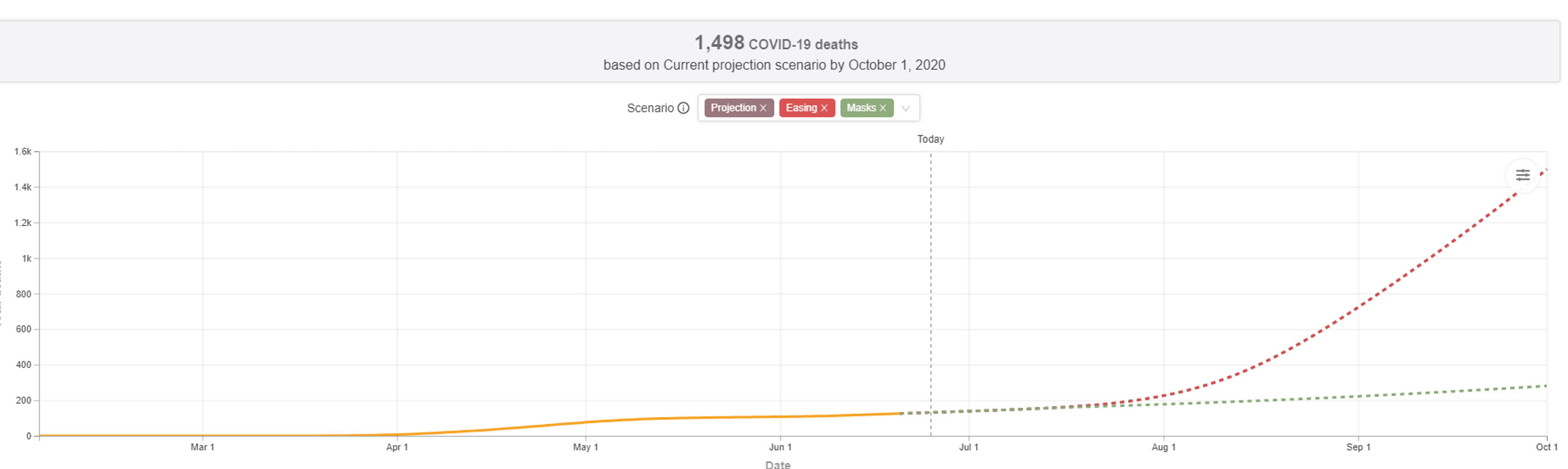Click the Jul 1 date axis label
Screen dimensions: 1568x469
[968, 447]
